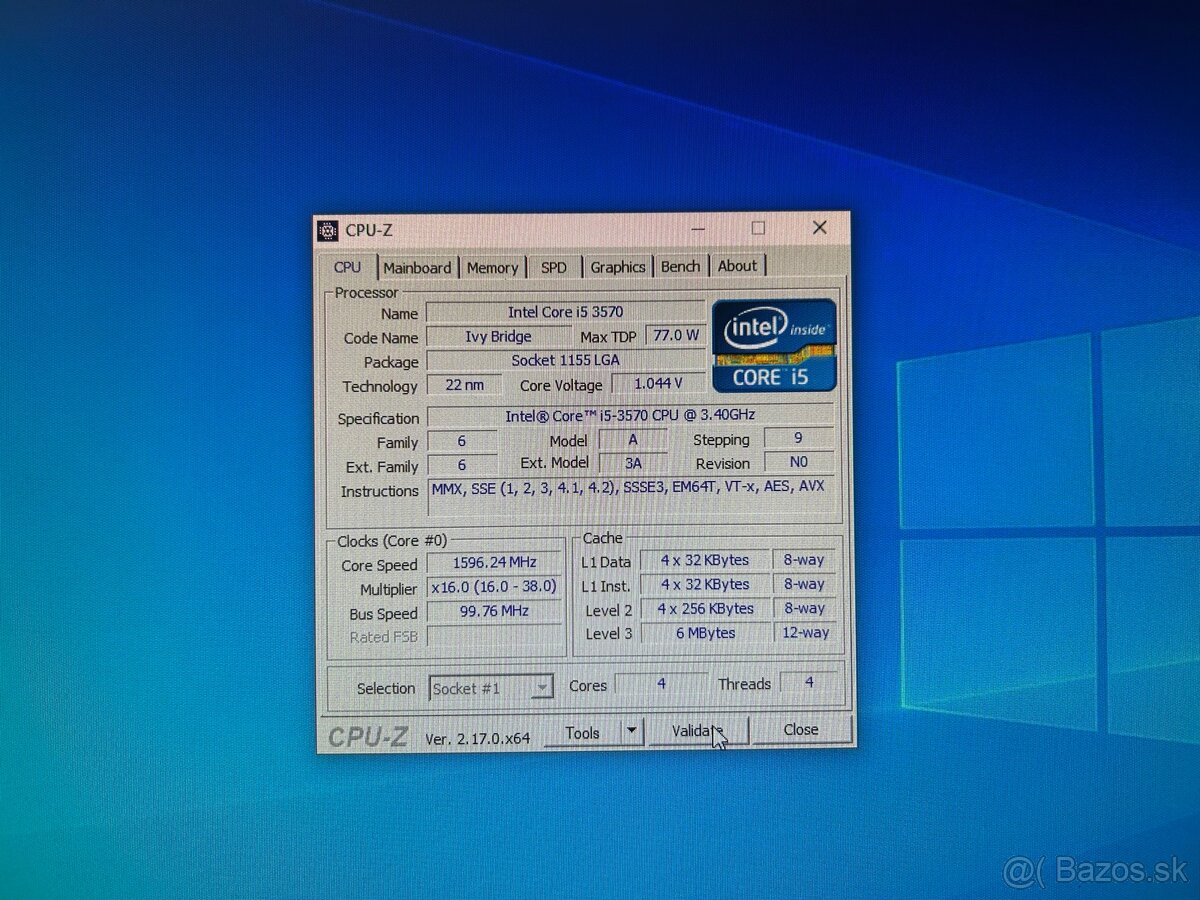Open the Bench tab
The image size is (1200, 900).
(x=680, y=266)
